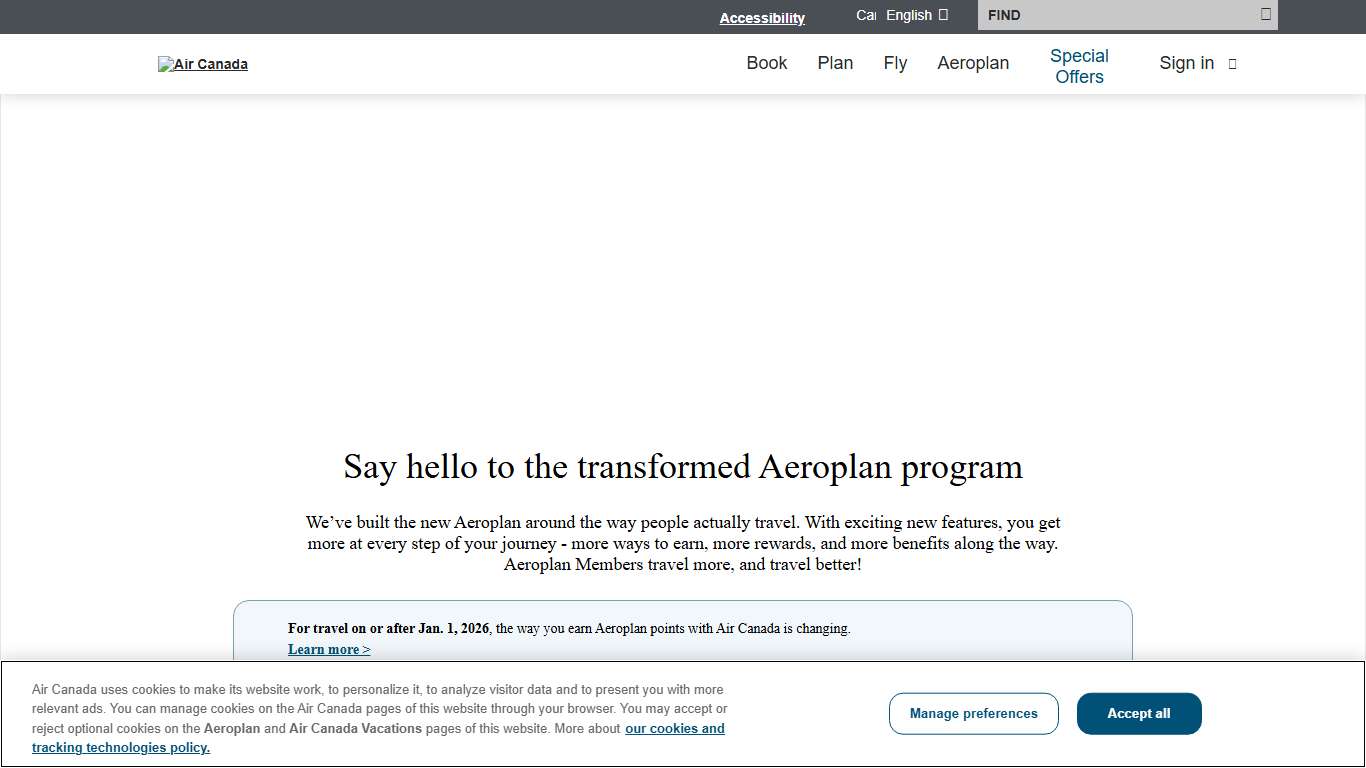1366x768 pixels.
Task: Open the Book menu
Action: point(766,63)
